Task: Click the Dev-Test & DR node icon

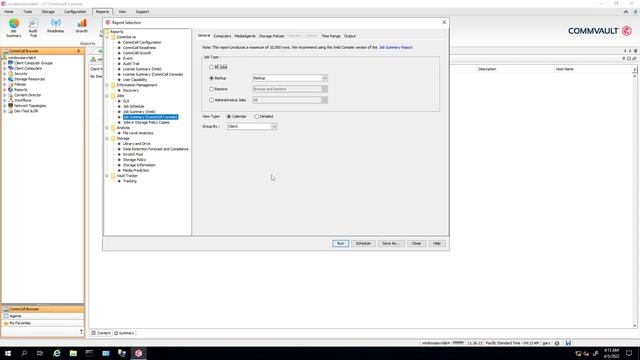Action: pos(11,111)
